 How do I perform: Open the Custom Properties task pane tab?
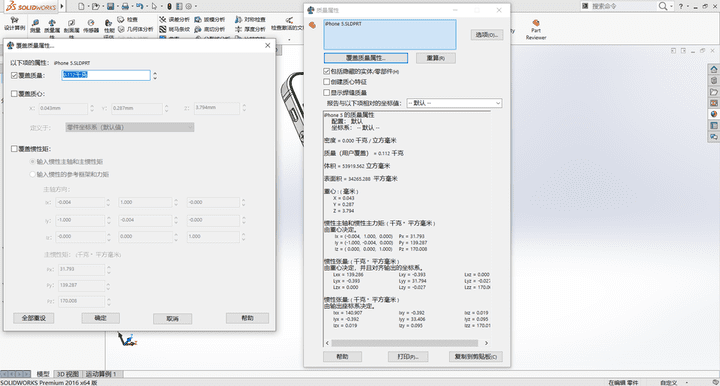pos(714,125)
